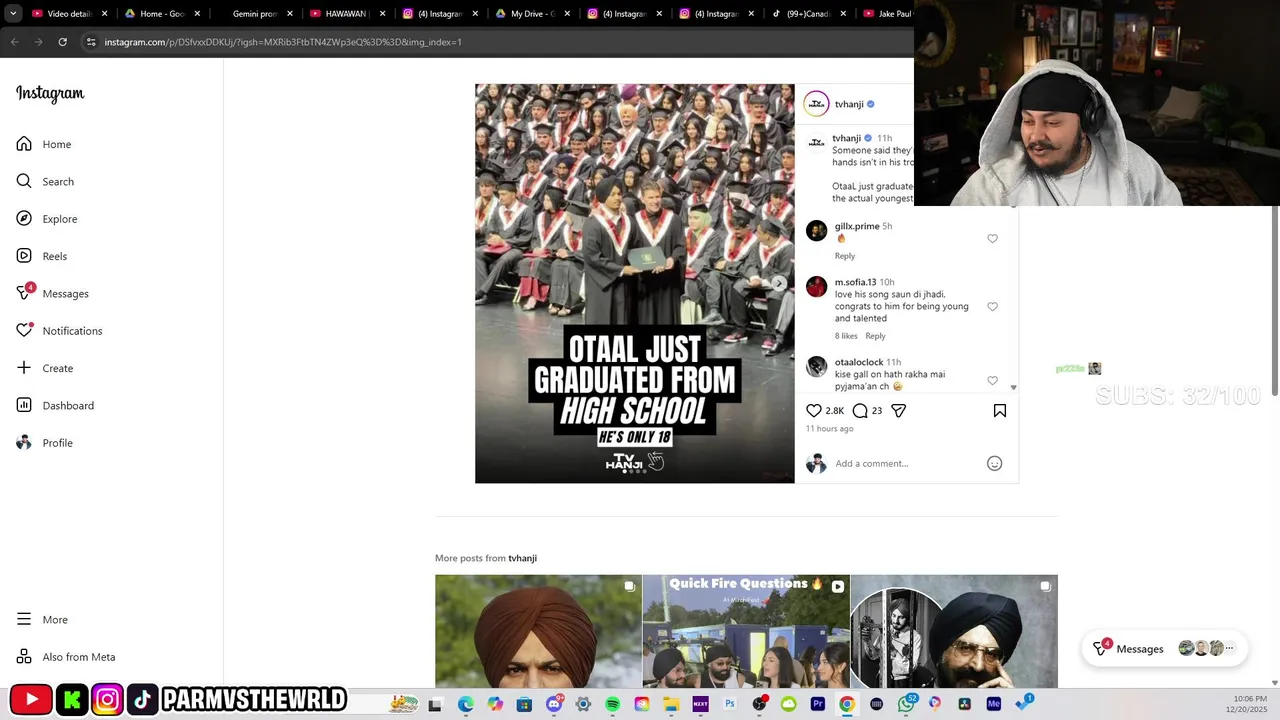This screenshot has width=1280, height=720.
Task: Open the black turban man post thumbnail
Action: click(954, 631)
